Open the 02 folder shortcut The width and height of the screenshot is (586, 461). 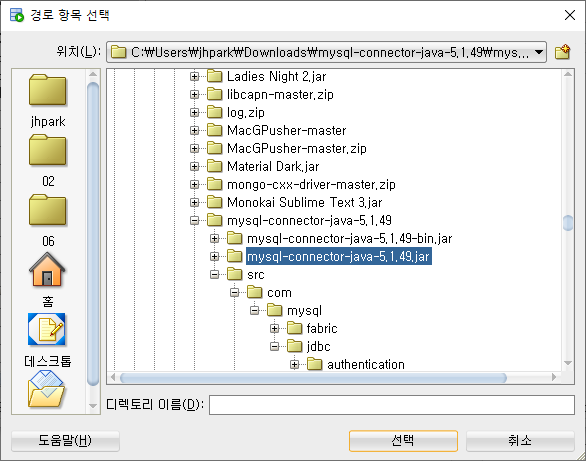[47, 161]
